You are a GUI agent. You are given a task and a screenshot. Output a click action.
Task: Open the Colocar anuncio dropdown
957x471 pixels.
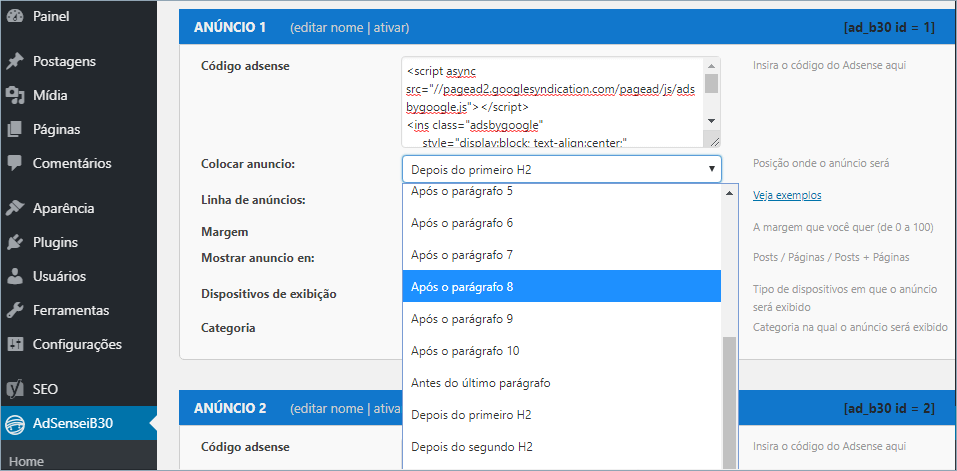point(562,169)
